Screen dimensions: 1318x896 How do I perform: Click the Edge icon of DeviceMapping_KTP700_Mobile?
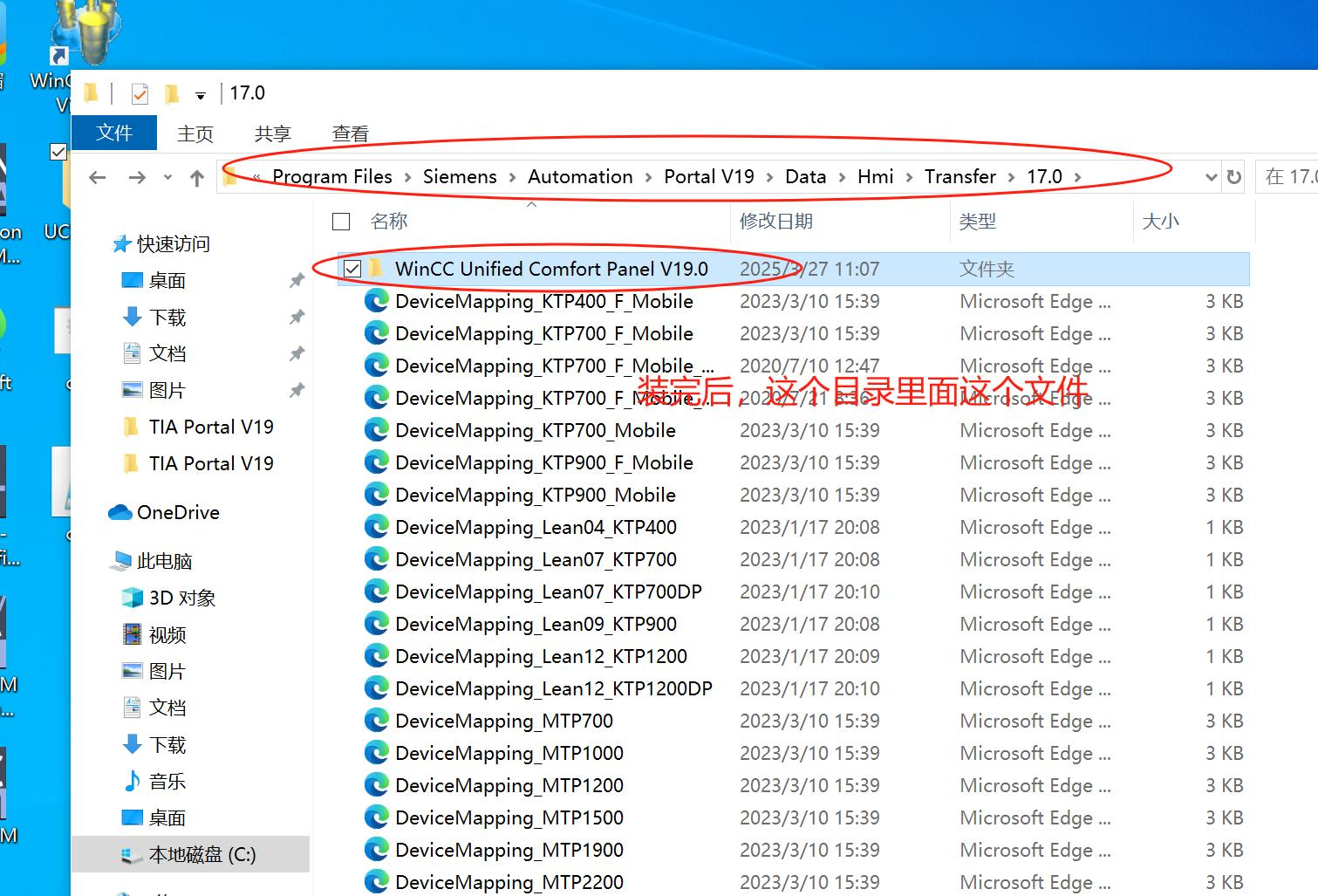tap(377, 431)
